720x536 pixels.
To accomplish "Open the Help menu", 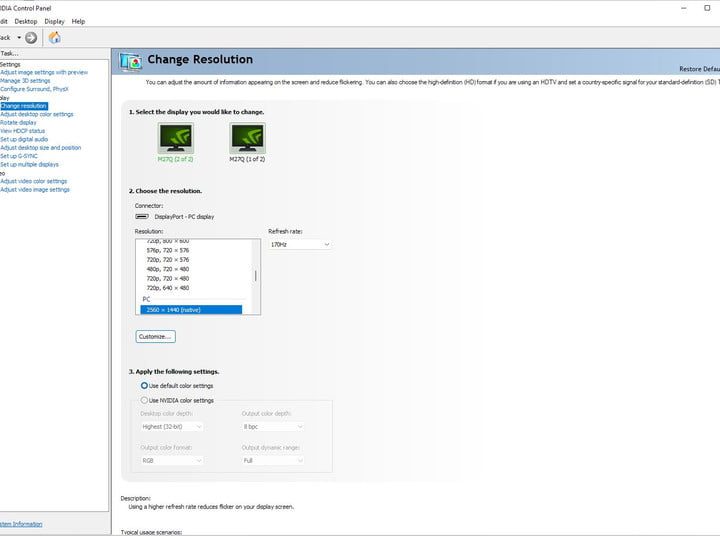I will click(x=78, y=21).
